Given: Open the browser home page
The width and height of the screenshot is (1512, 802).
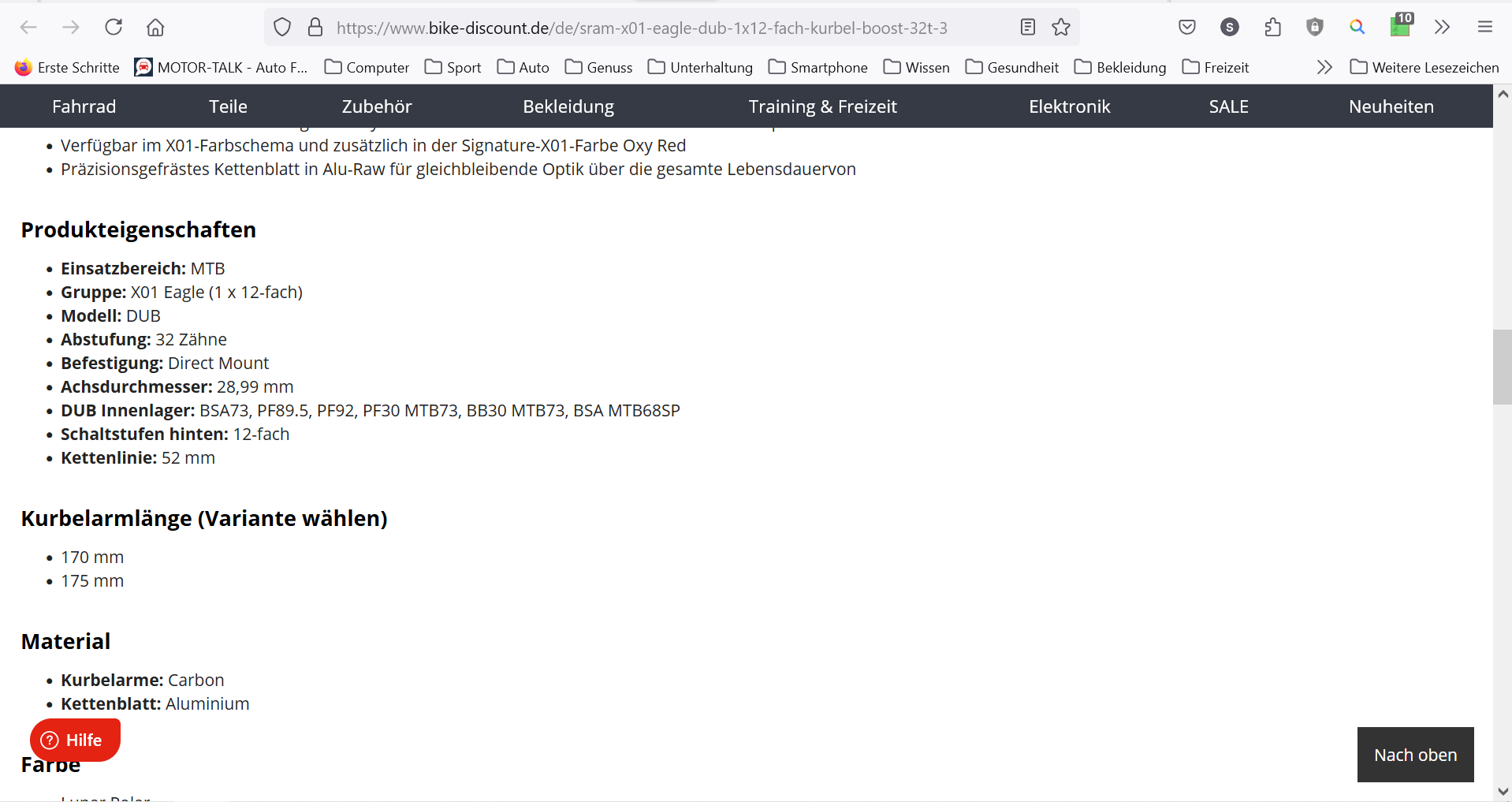Looking at the screenshot, I should point(155,28).
